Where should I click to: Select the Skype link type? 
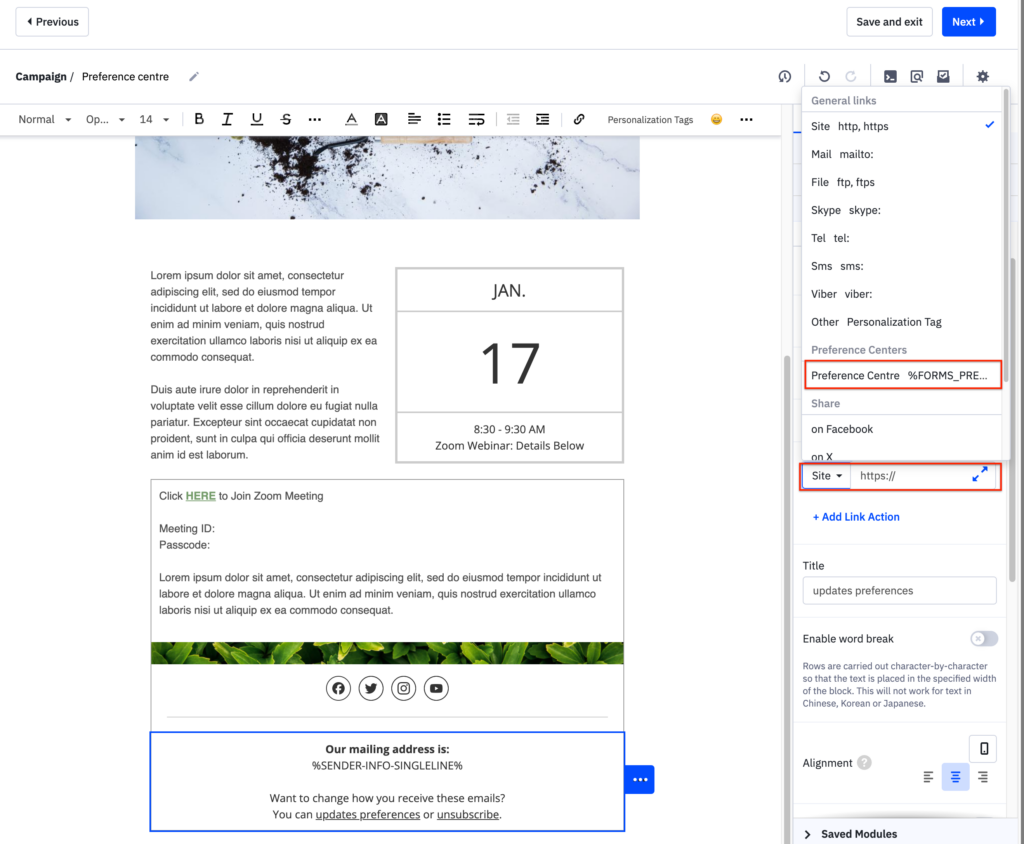(901, 210)
